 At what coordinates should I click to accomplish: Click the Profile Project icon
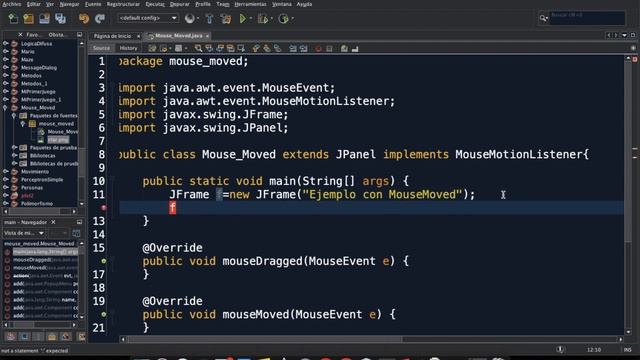point(283,18)
